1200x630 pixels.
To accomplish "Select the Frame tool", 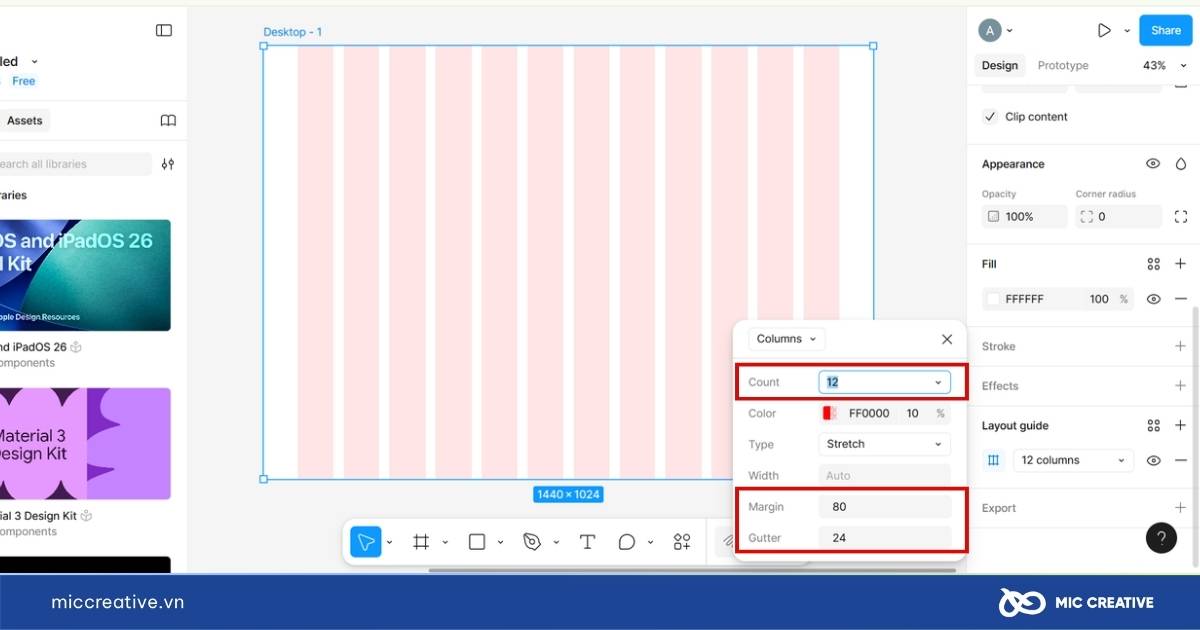I will point(421,542).
